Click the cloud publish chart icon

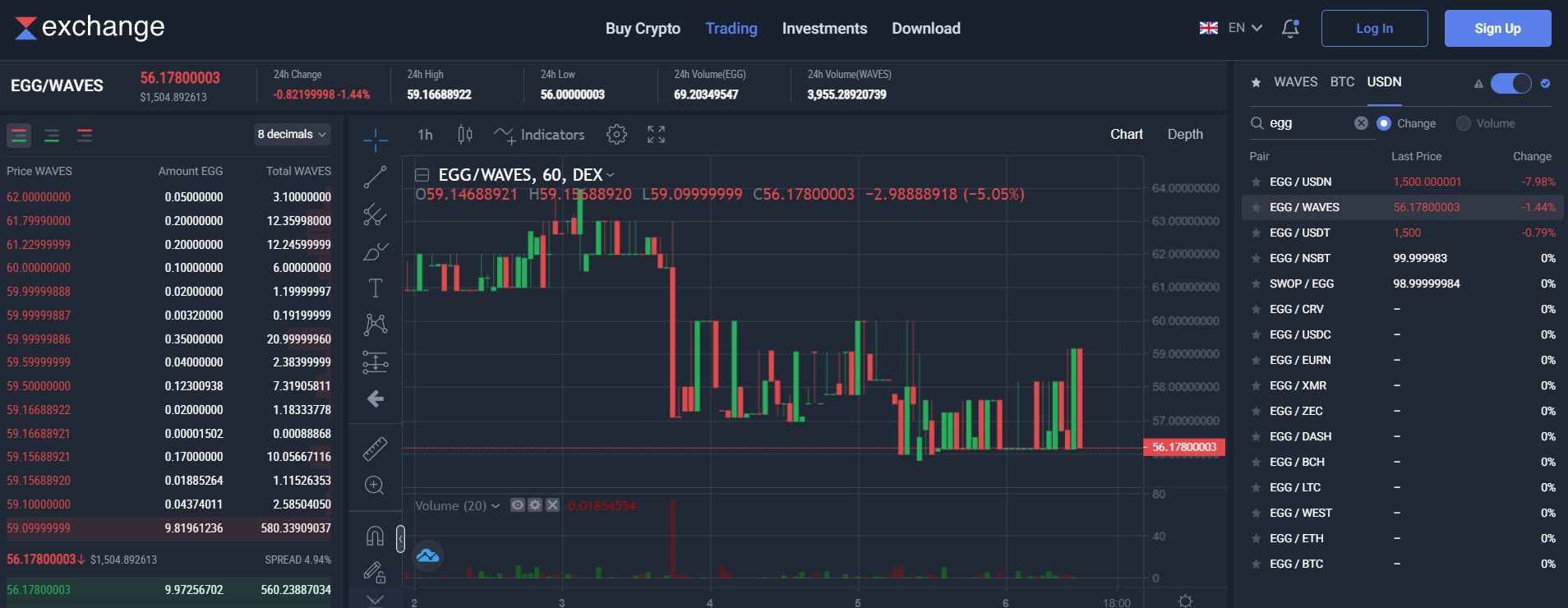428,556
